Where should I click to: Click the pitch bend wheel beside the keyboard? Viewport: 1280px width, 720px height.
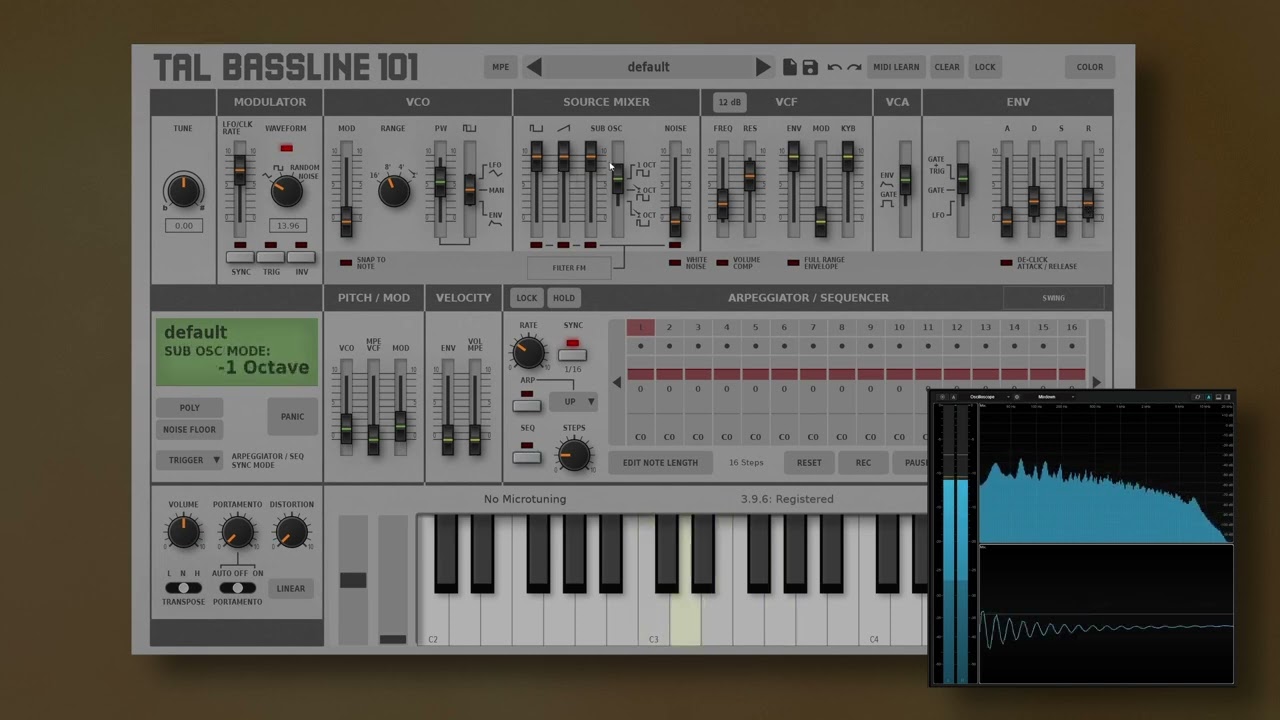tap(353, 580)
